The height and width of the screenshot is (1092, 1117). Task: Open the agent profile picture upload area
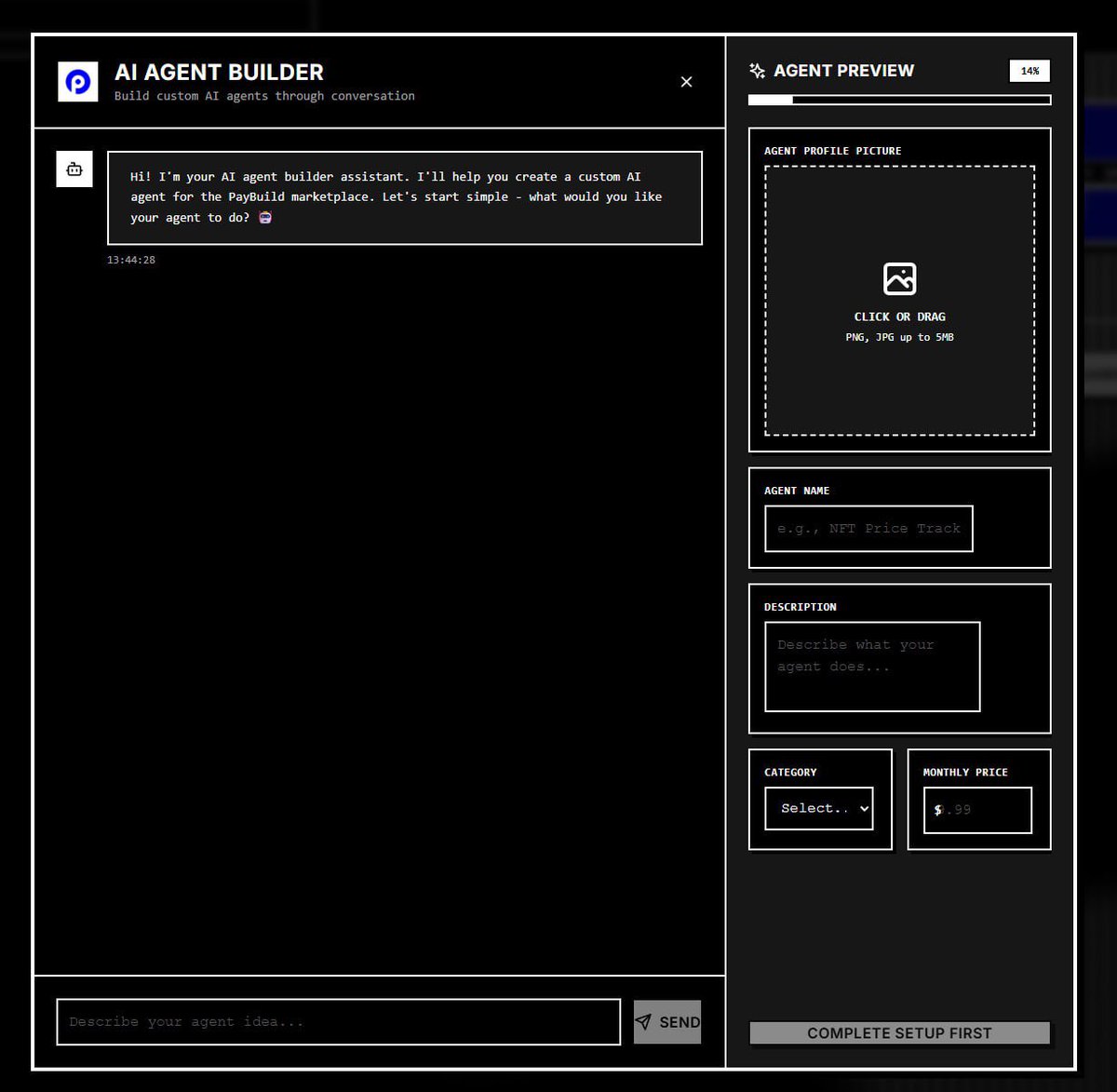(x=899, y=301)
